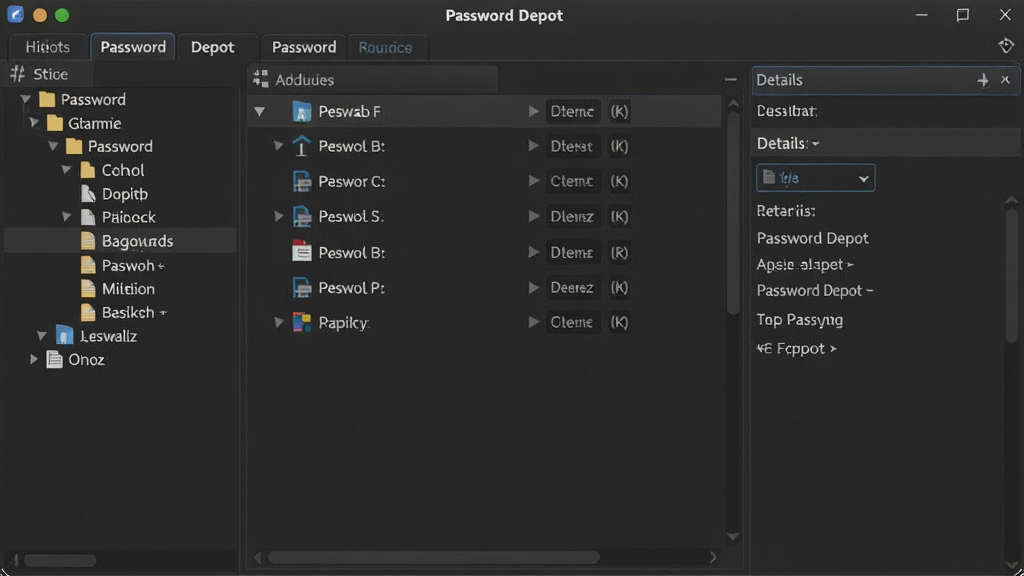Switch to the Hiiots tab
The width and height of the screenshot is (1024, 576).
[x=47, y=47]
